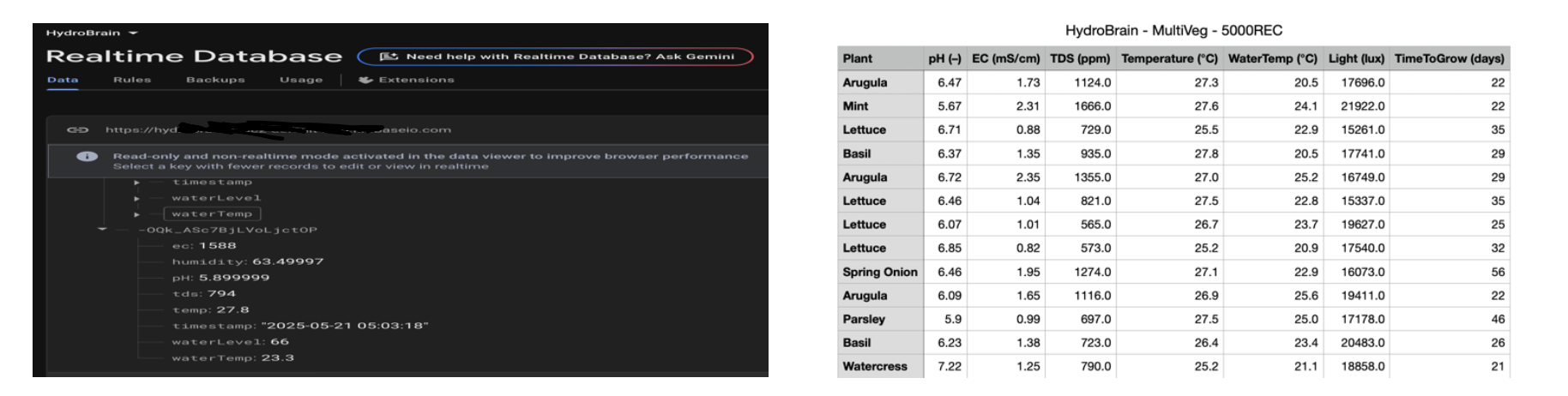Click the TimeToGrow (days) column header

[1450, 58]
